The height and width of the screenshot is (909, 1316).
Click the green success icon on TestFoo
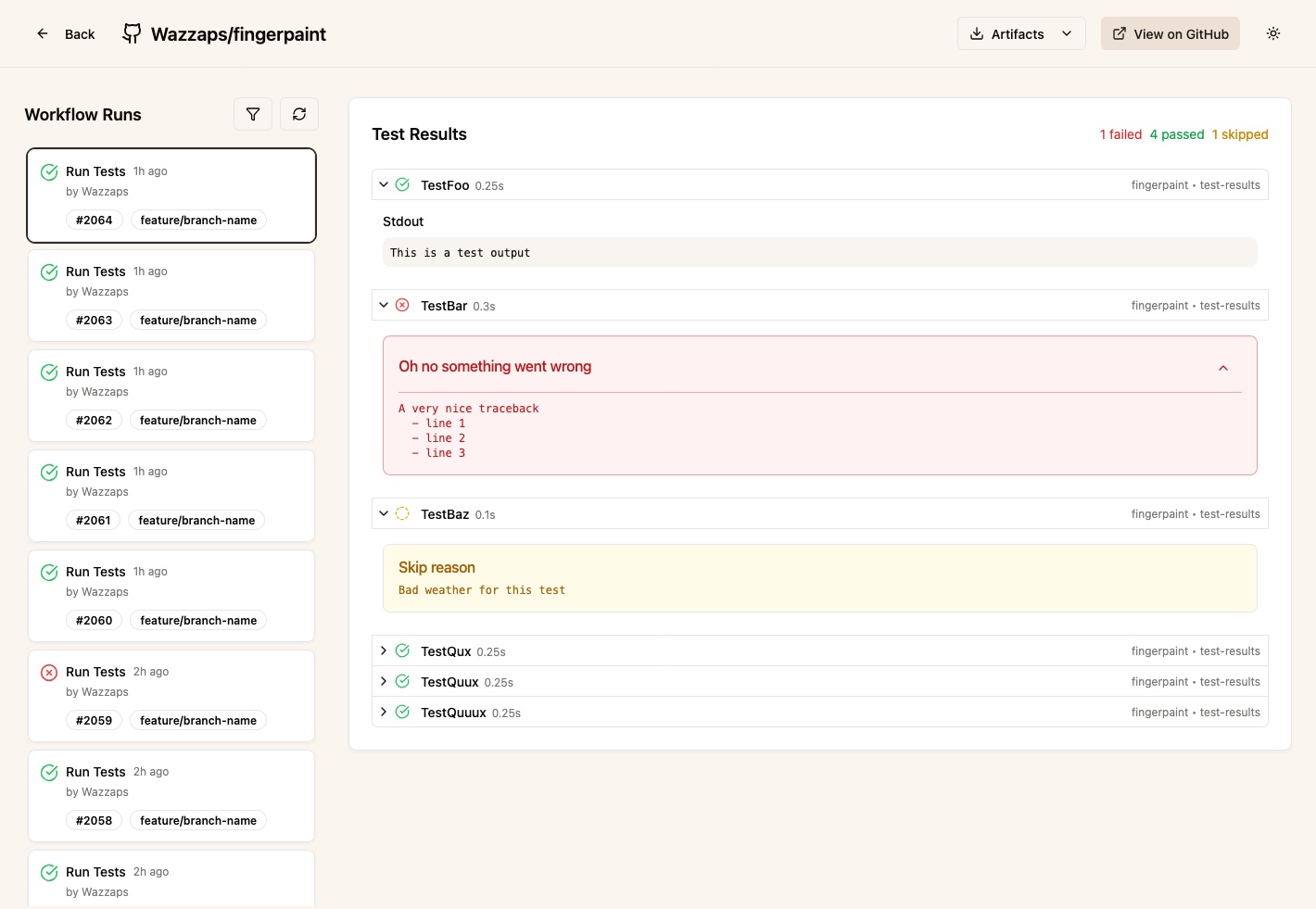click(402, 184)
